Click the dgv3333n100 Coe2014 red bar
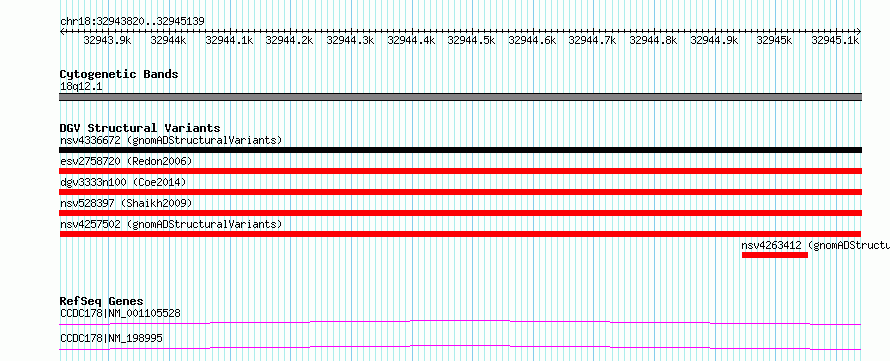Screen dimensions: 890x361 460,192
